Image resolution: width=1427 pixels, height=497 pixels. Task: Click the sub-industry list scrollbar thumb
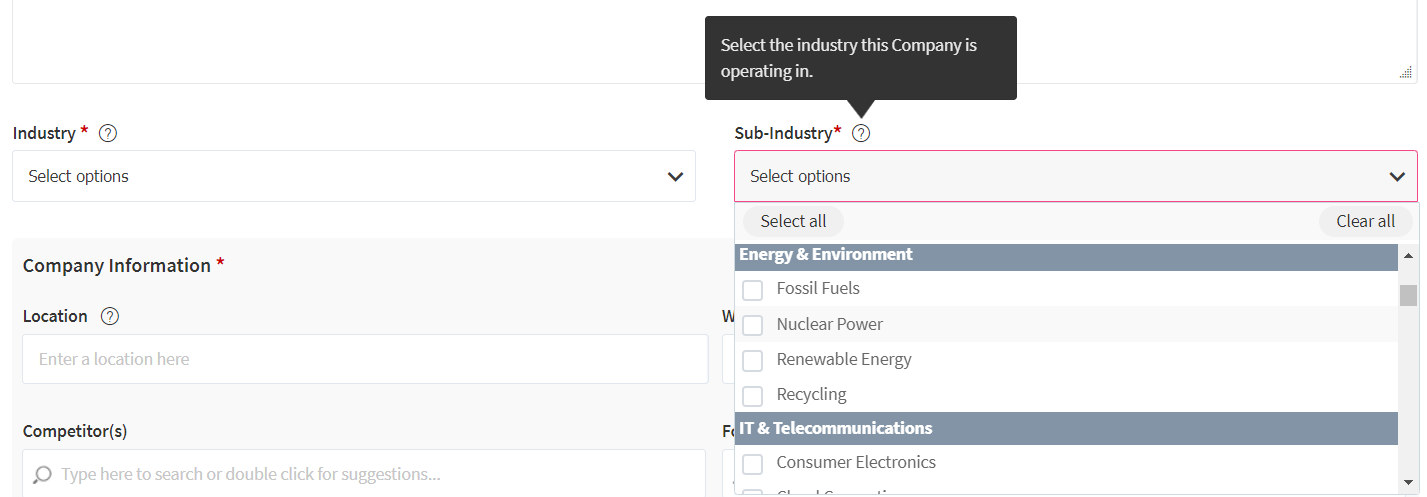[1408, 295]
